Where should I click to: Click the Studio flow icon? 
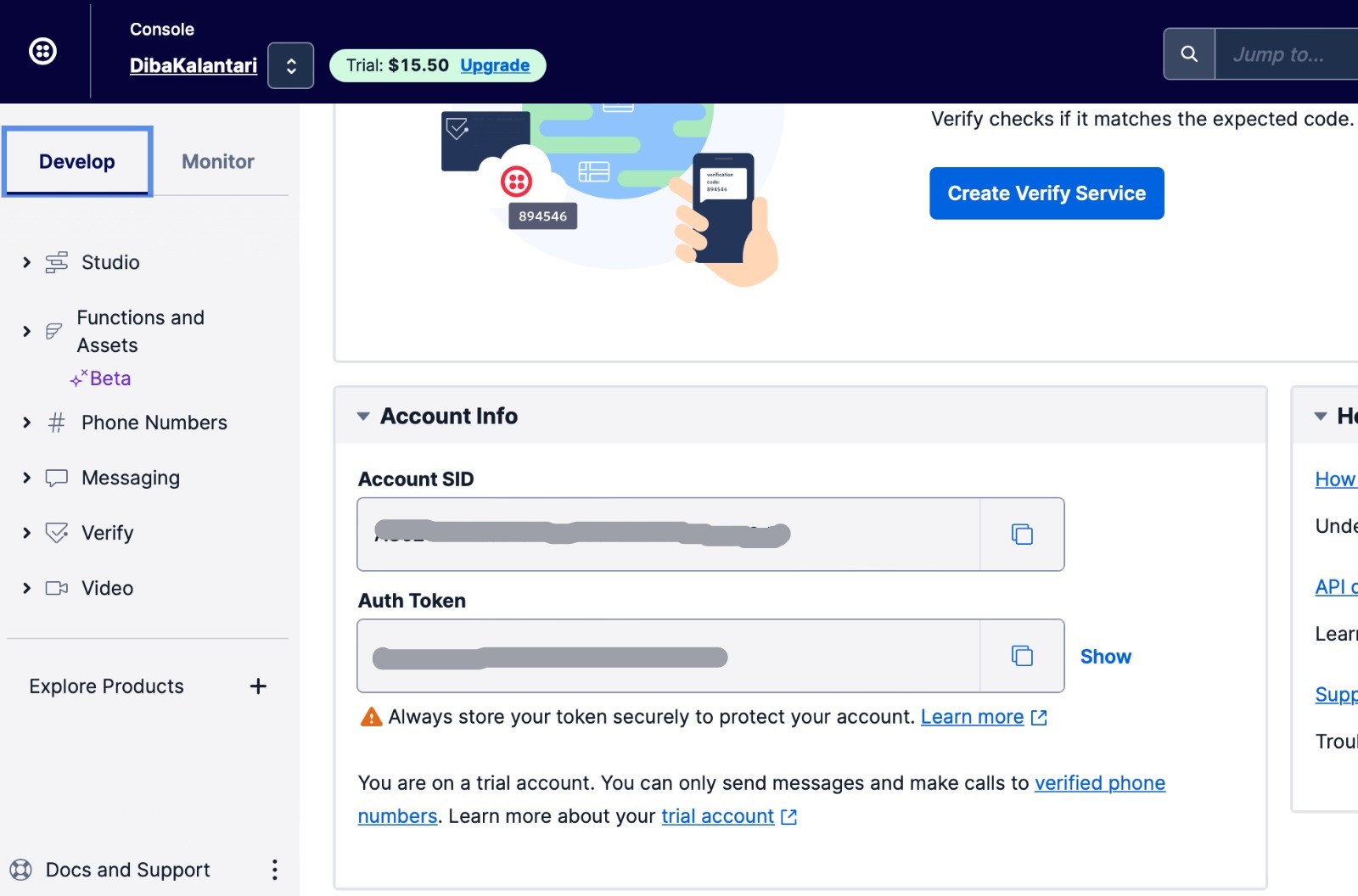click(57, 262)
